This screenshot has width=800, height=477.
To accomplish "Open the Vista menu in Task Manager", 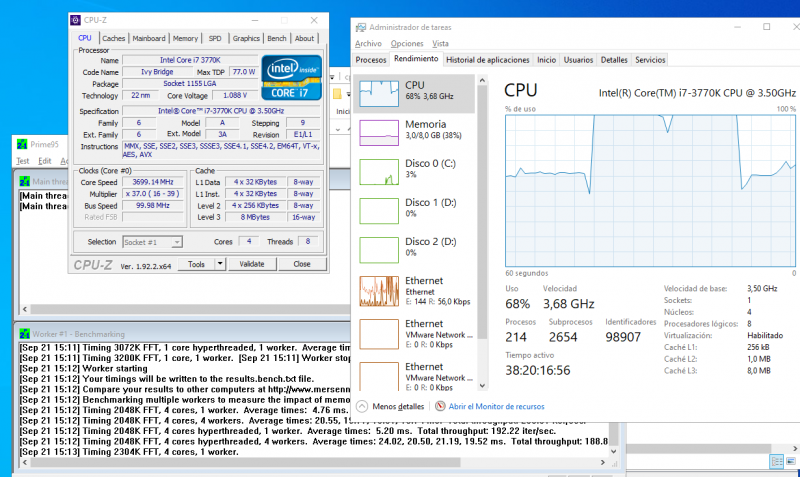I will coord(440,43).
